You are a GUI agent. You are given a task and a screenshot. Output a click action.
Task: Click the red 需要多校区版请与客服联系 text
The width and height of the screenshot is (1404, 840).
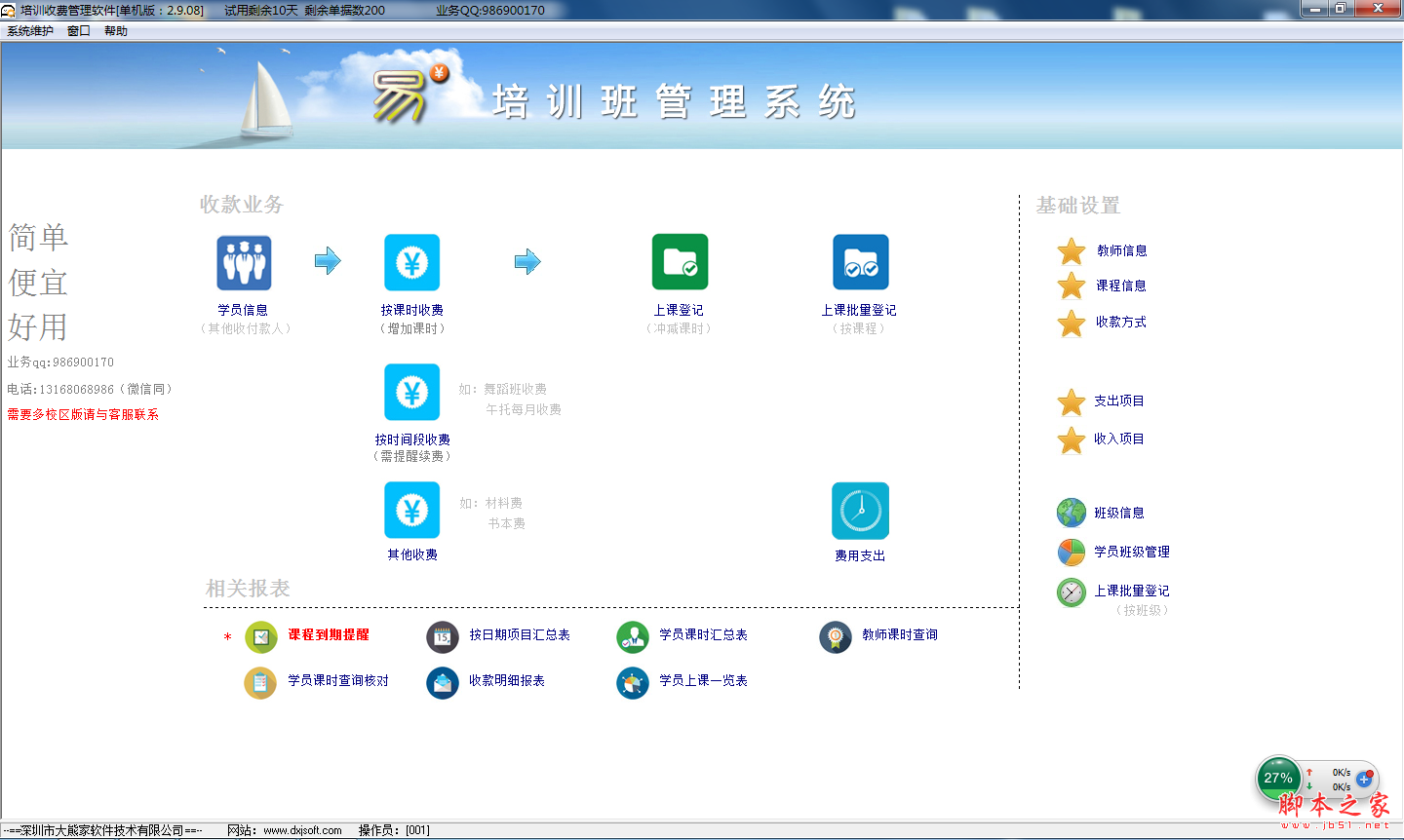[x=83, y=414]
